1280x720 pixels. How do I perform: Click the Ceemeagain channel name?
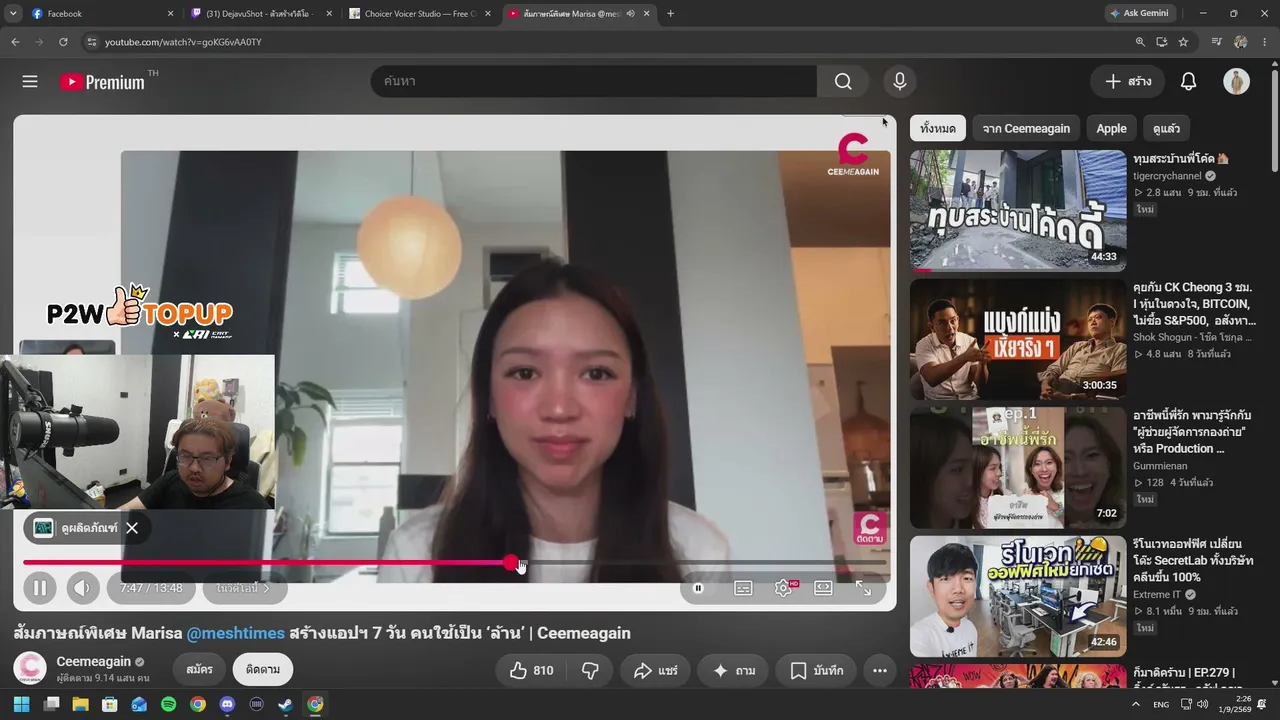[x=93, y=661]
